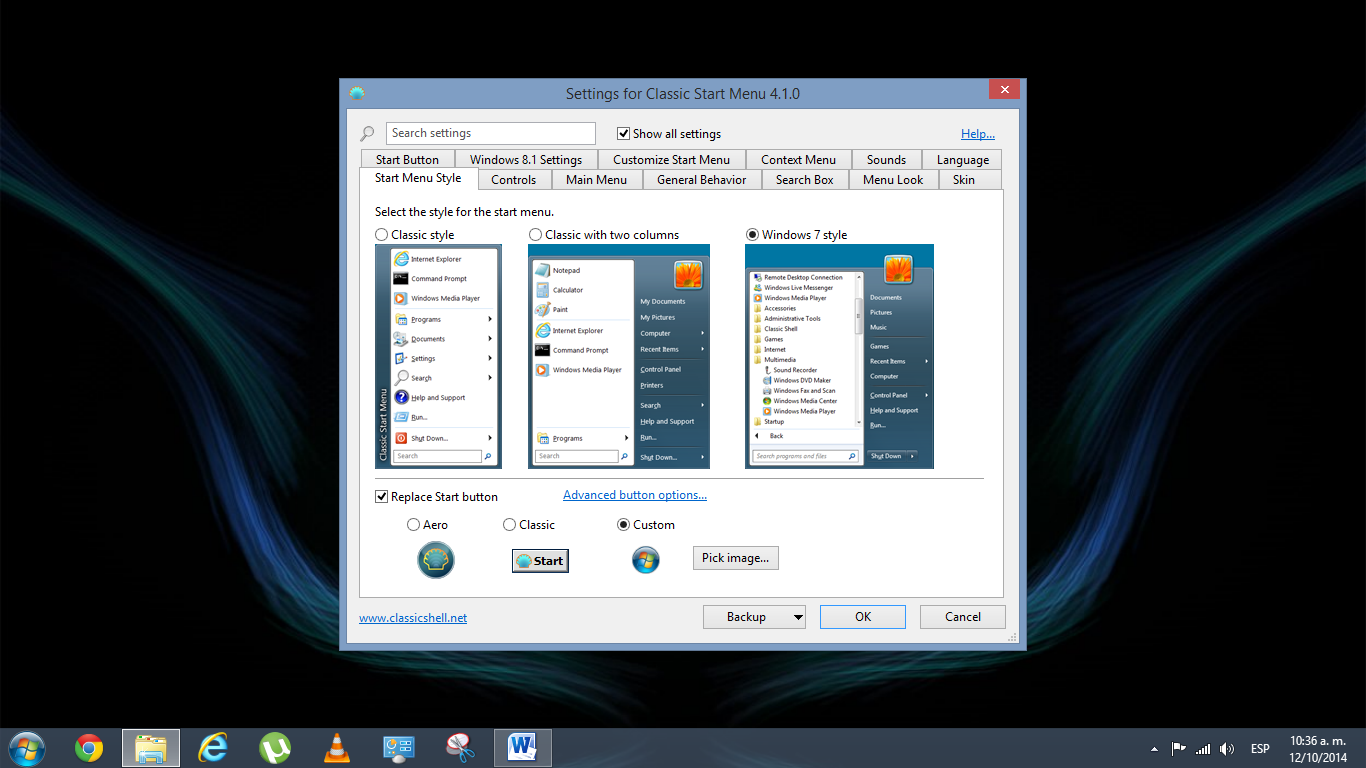Confirm settings with the OK button
This screenshot has height=768, width=1366.
863,617
